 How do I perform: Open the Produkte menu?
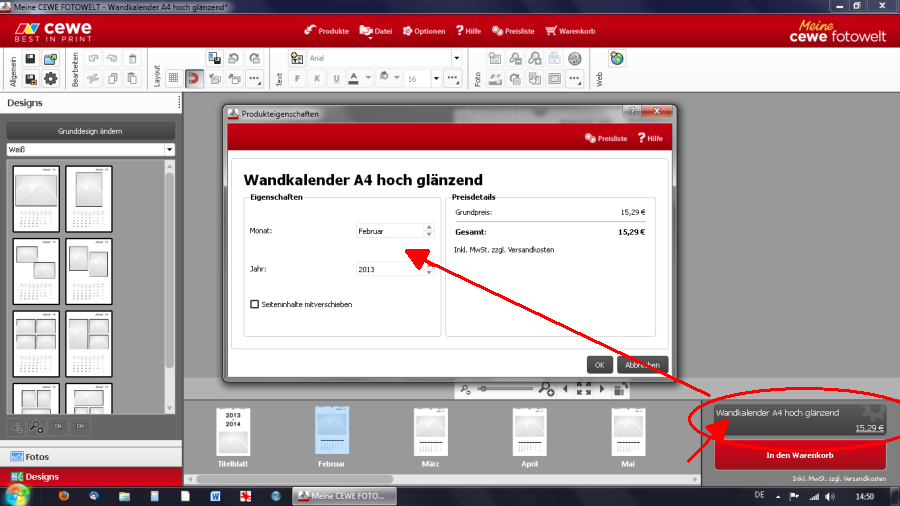[320, 31]
